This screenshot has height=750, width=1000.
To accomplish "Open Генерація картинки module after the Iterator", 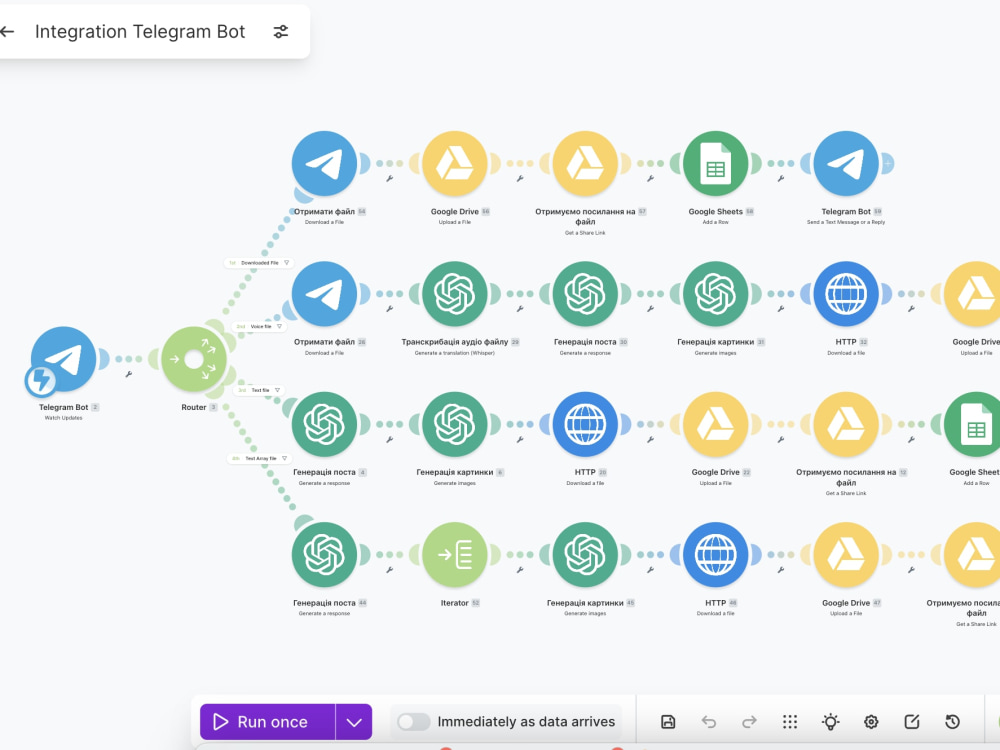I will [x=585, y=555].
